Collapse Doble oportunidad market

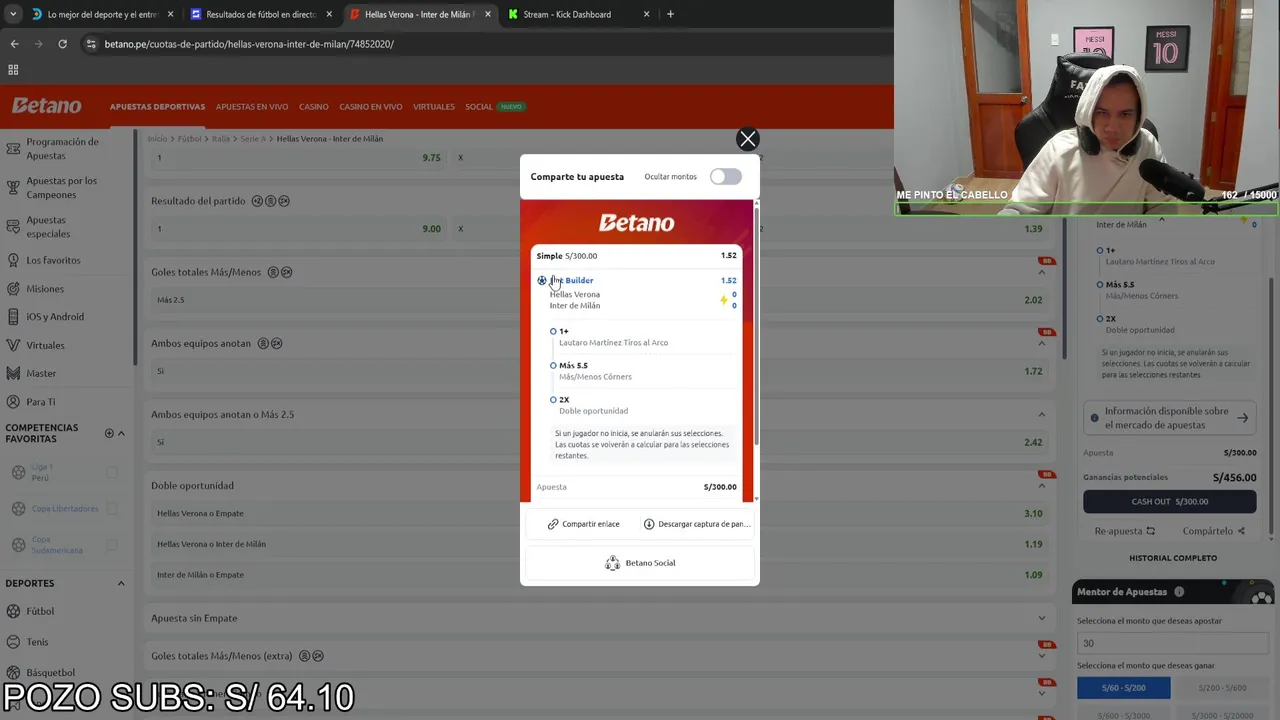pyautogui.click(x=1041, y=485)
